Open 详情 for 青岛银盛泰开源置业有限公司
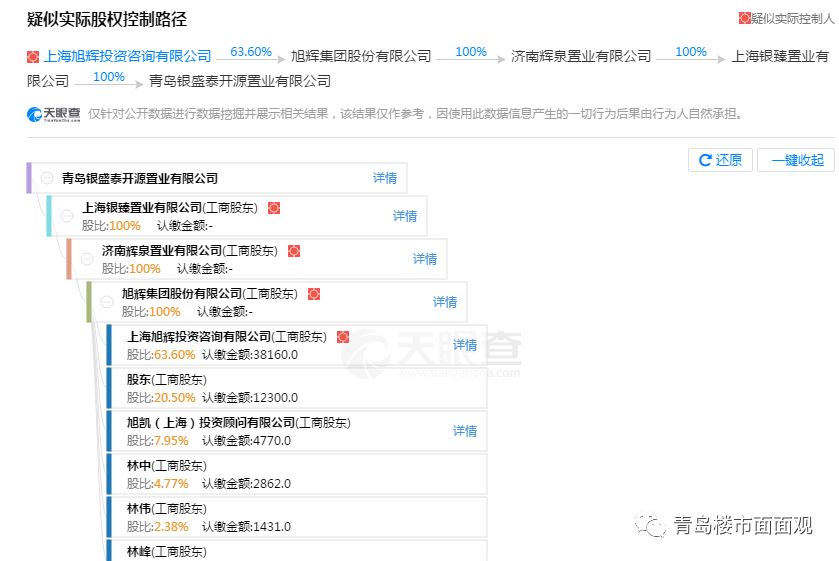Image resolution: width=839 pixels, height=561 pixels. click(385, 178)
